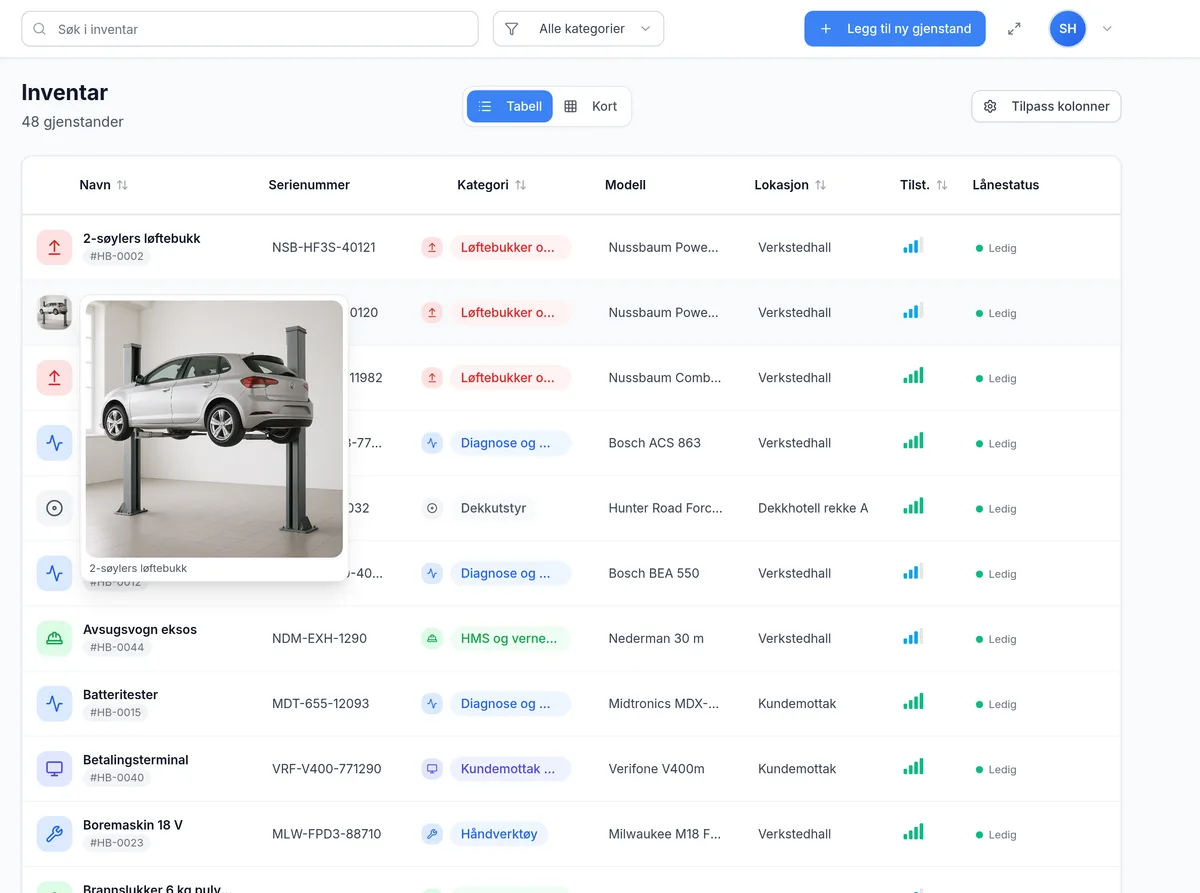Image resolution: width=1200 pixels, height=893 pixels.
Task: Click the Håndverktøy category tag
Action: pos(499,833)
